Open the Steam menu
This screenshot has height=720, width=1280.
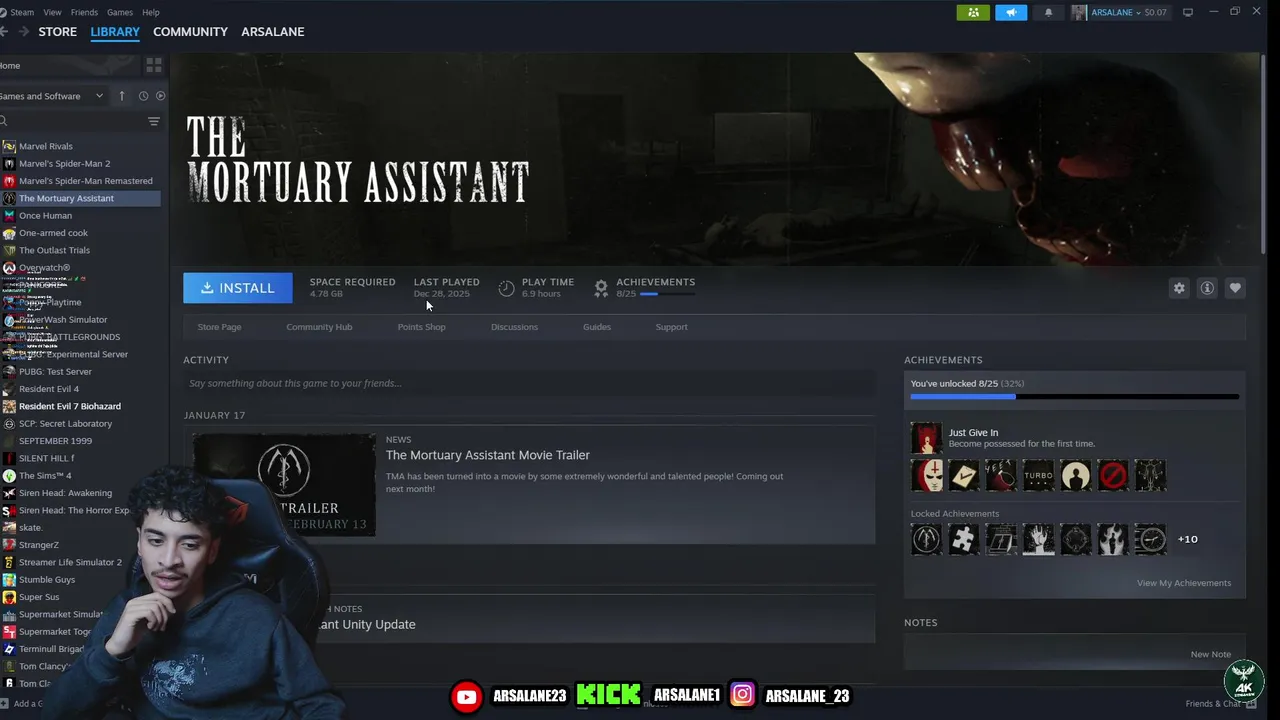click(21, 12)
